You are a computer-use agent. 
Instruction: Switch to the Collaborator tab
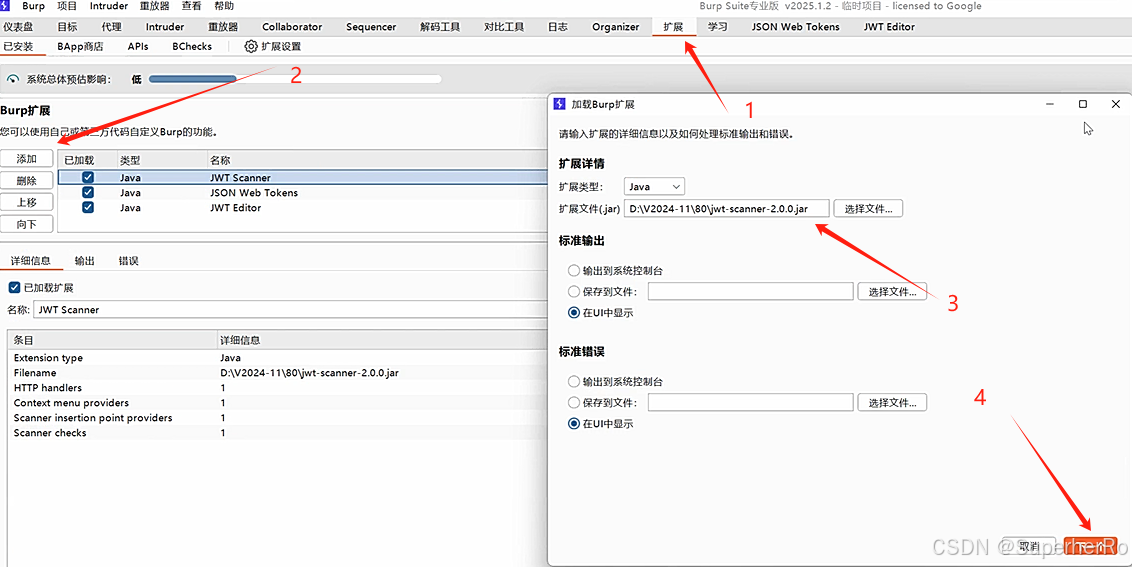coord(292,27)
